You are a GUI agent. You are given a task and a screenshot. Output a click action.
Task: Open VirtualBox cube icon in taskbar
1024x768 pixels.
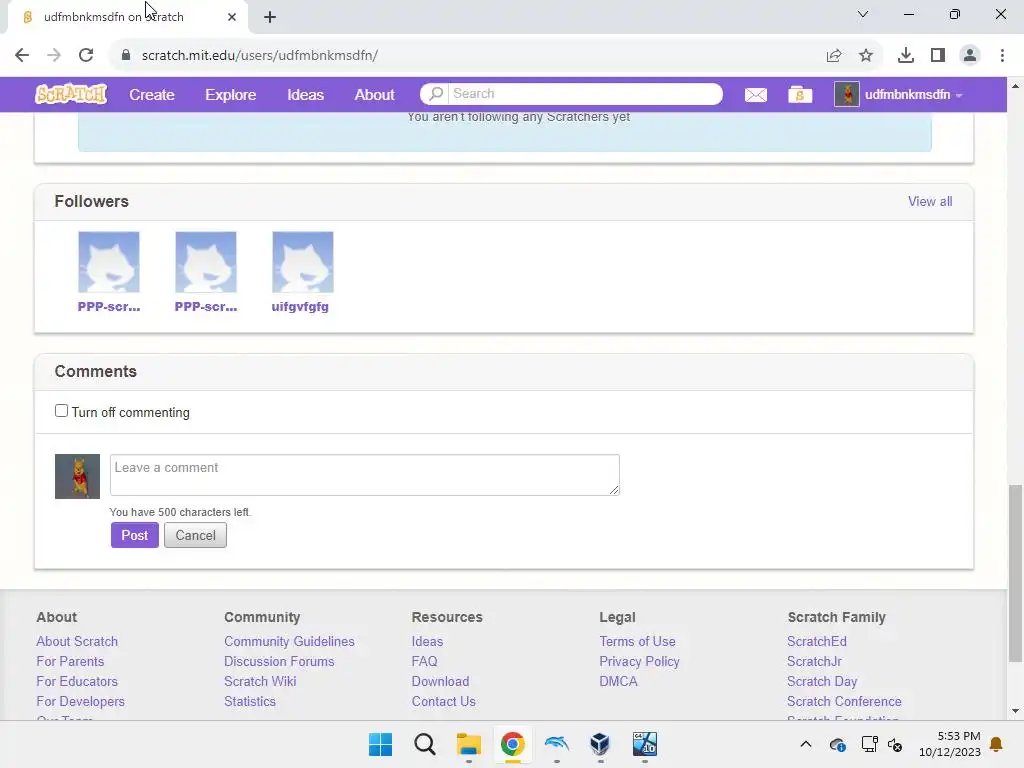tap(600, 744)
